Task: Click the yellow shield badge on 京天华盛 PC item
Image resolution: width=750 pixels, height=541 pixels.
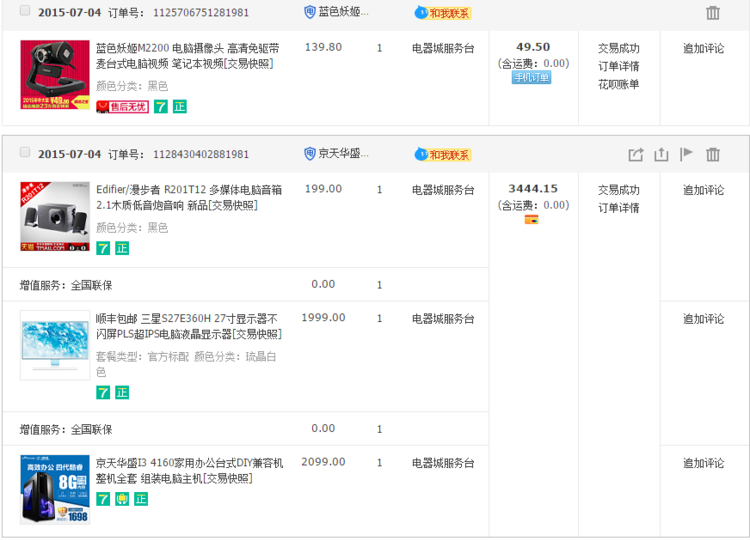Action: coord(122,499)
